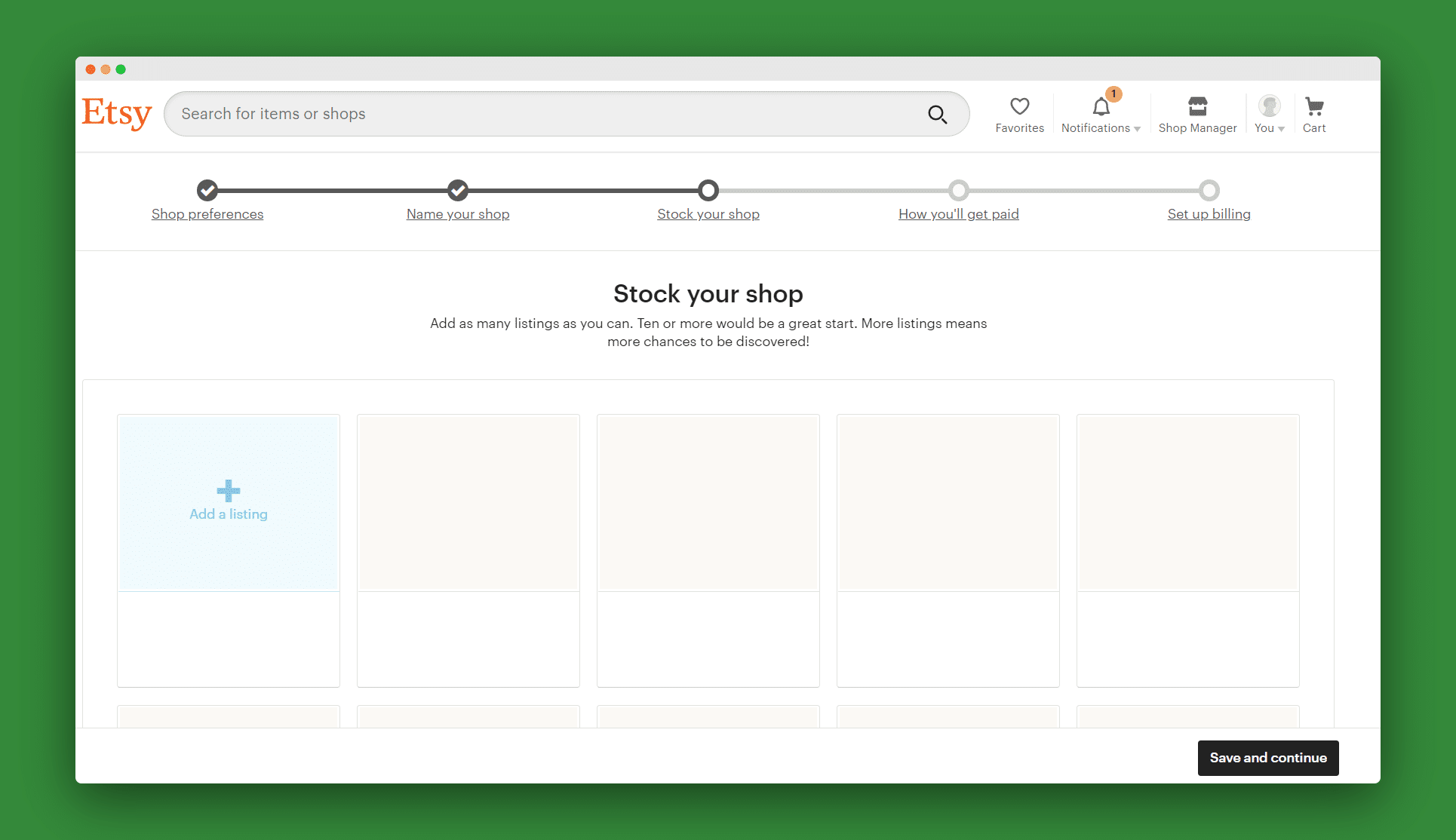Open Set up billing step
The width and height of the screenshot is (1456, 840).
pos(1209,214)
